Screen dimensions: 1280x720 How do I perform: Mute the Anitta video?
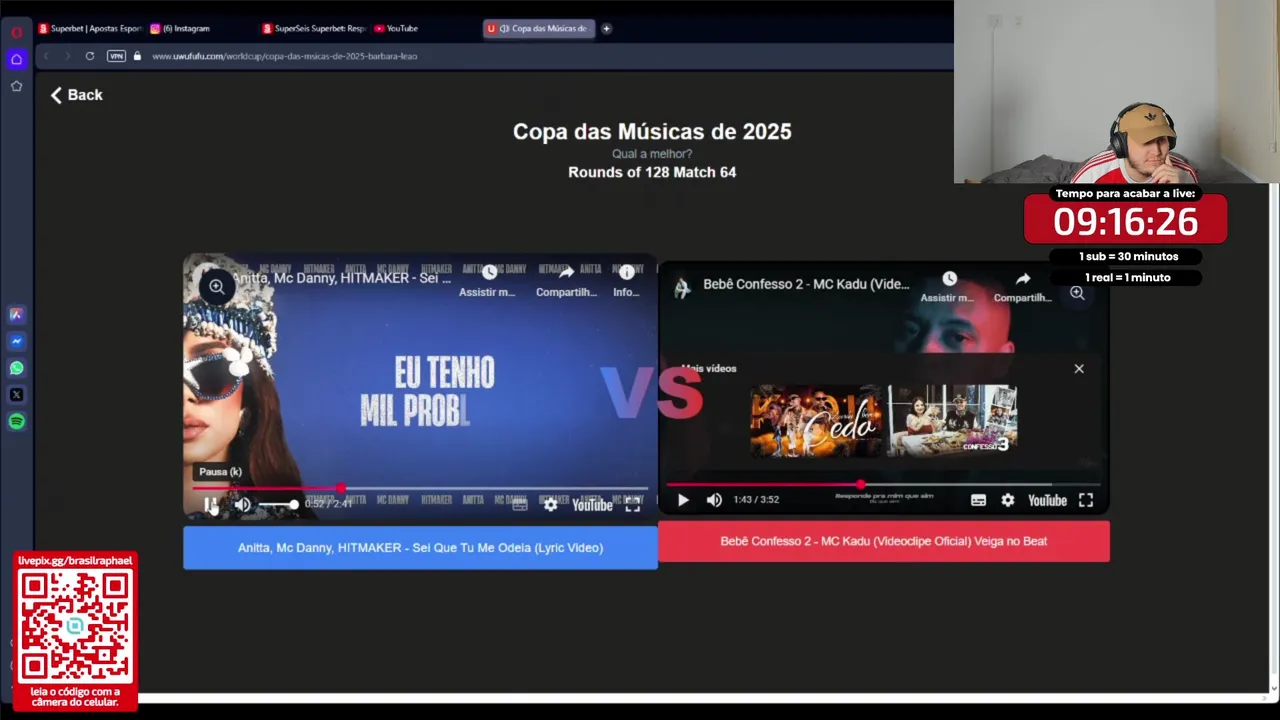[243, 505]
